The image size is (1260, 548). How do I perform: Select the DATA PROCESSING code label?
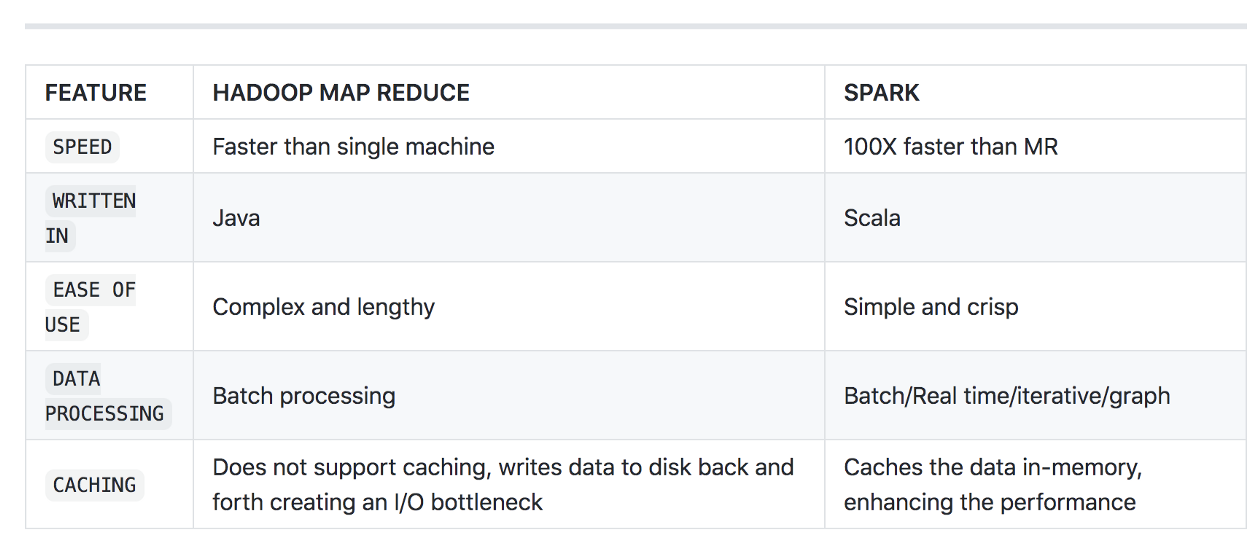108,396
